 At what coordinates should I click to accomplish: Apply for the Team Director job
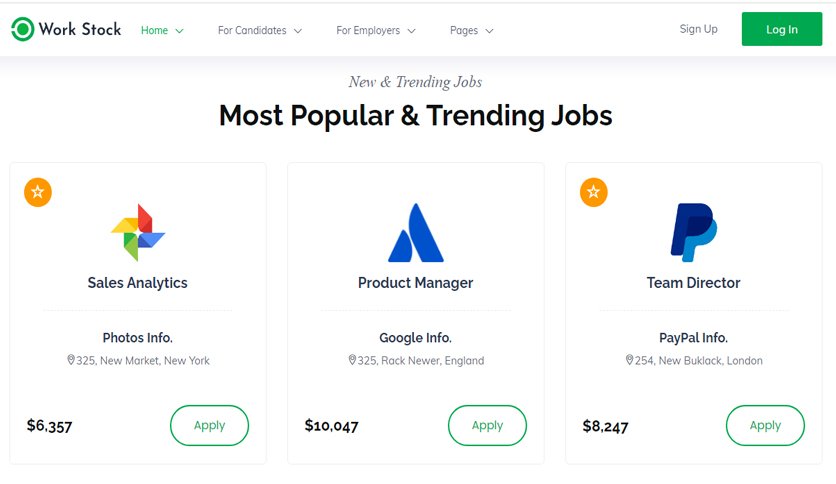pyautogui.click(x=765, y=425)
